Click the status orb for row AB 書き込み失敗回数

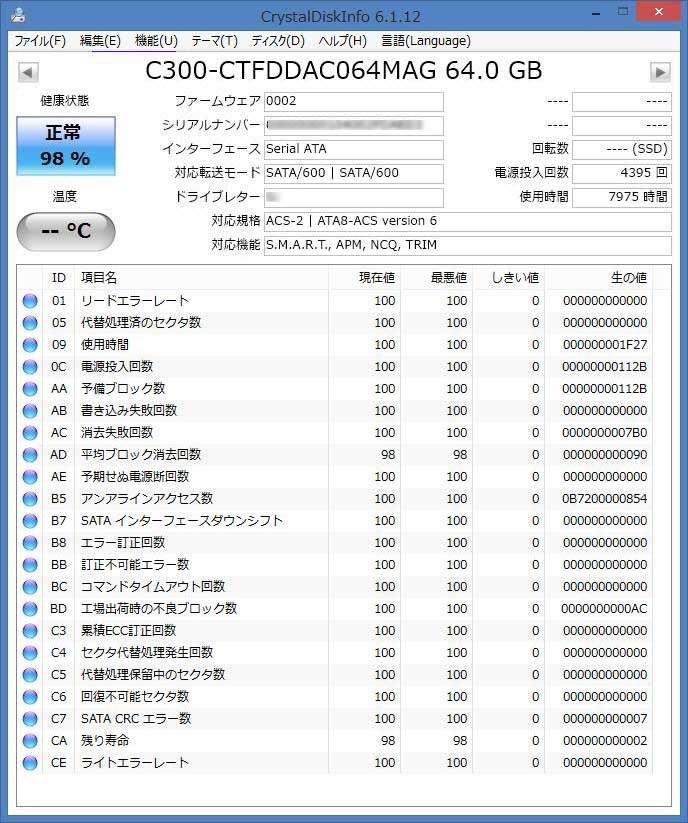[x=30, y=411]
